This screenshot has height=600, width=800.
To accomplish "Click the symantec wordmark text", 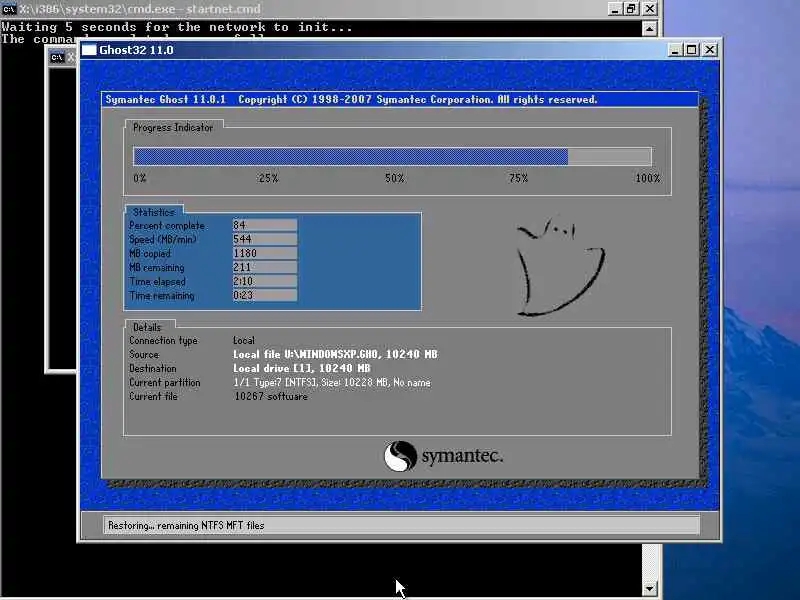I will pyautogui.click(x=462, y=456).
